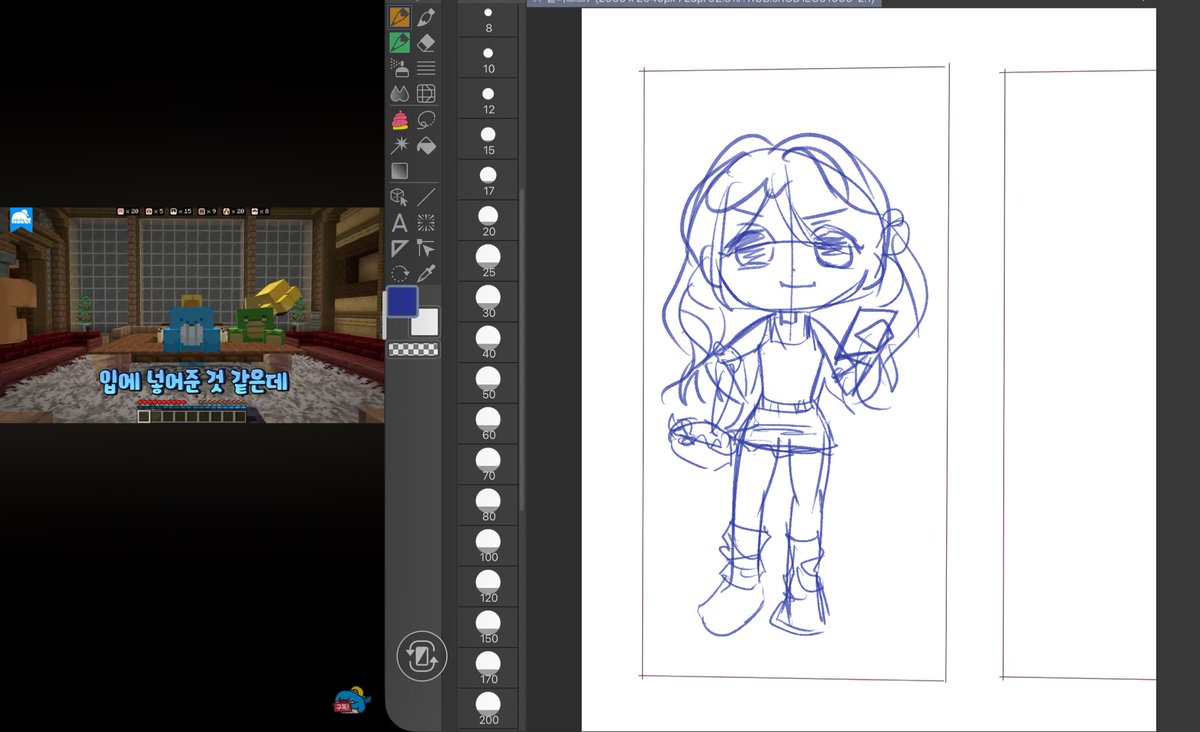Select the dotted circular arrow tool

coord(400,274)
